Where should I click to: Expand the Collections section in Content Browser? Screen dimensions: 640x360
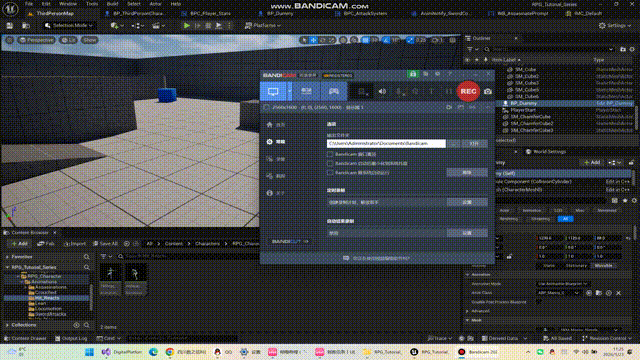[7, 325]
